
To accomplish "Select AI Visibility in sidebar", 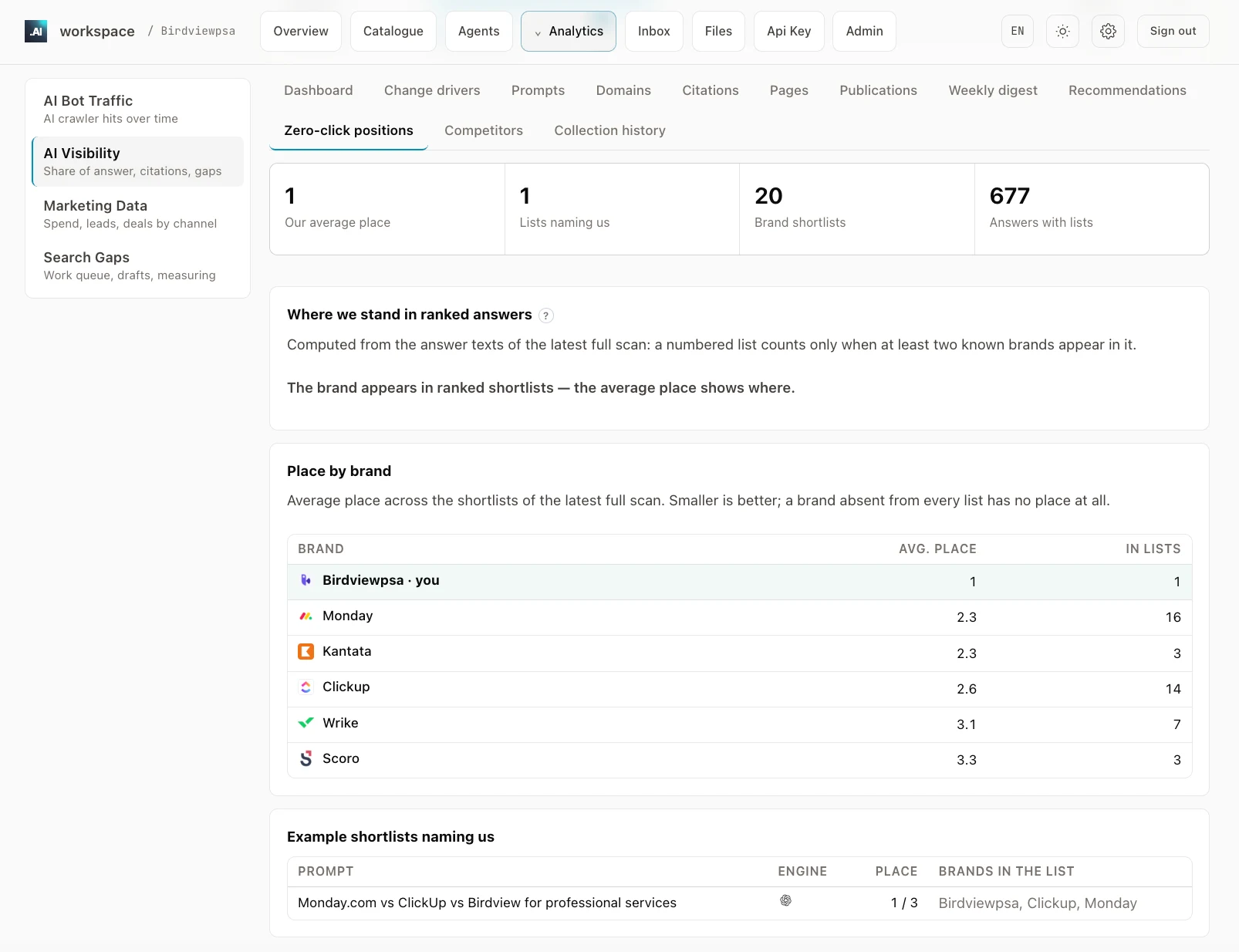I will (x=137, y=161).
